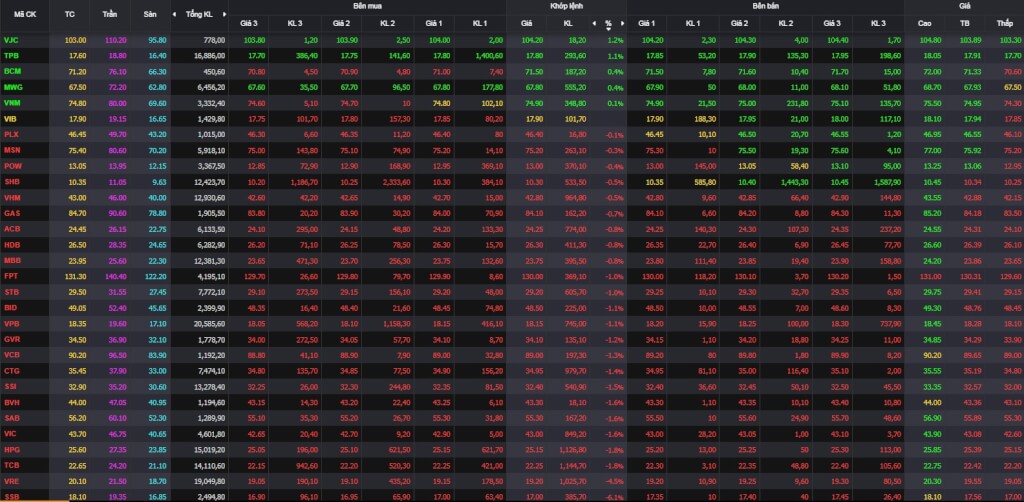The height and width of the screenshot is (502, 1024).
Task: Click VPB total volume 20,585,60
Action: click(210, 322)
